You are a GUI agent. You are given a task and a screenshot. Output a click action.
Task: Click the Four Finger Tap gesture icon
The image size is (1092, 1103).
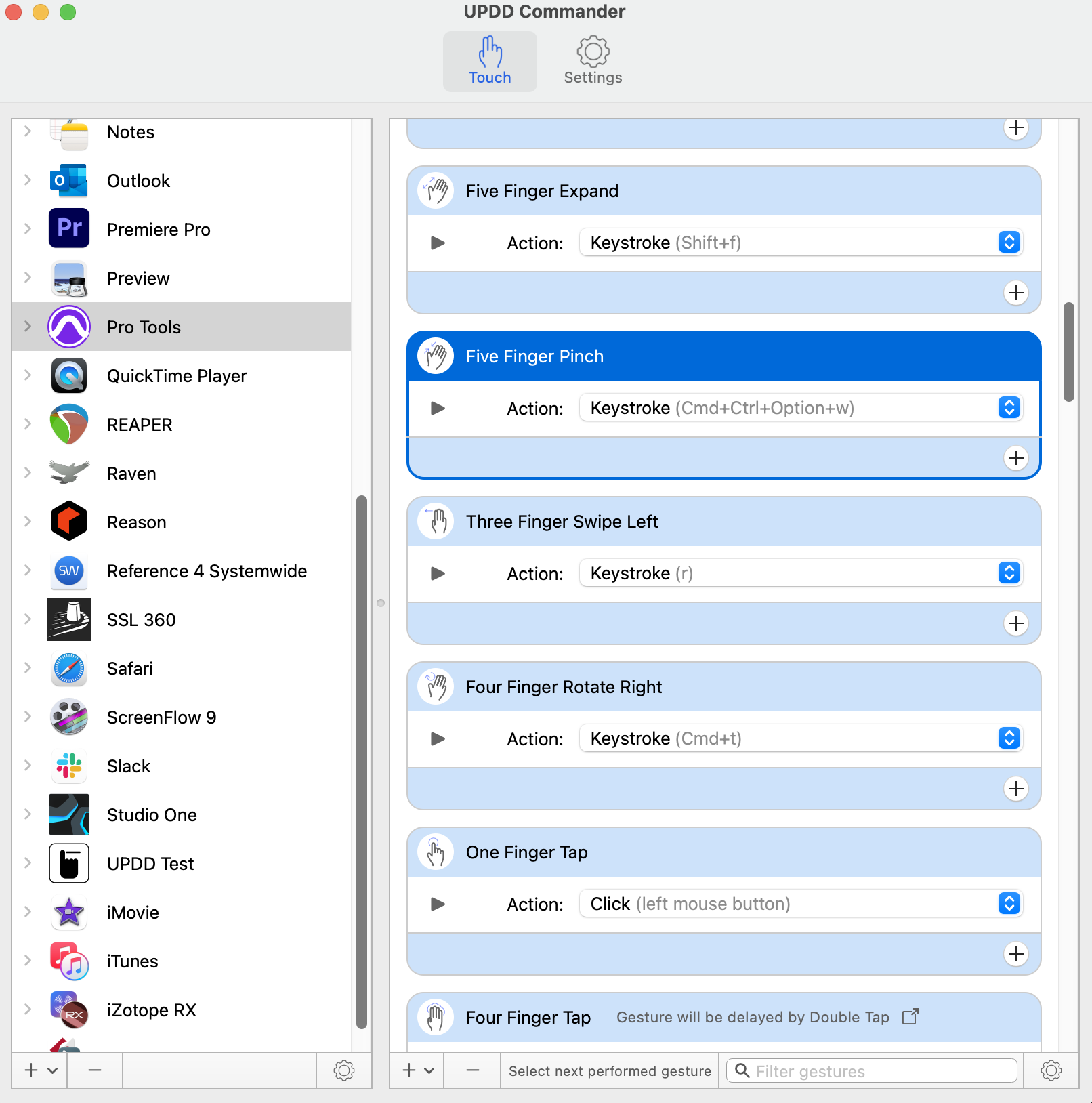[436, 1017]
